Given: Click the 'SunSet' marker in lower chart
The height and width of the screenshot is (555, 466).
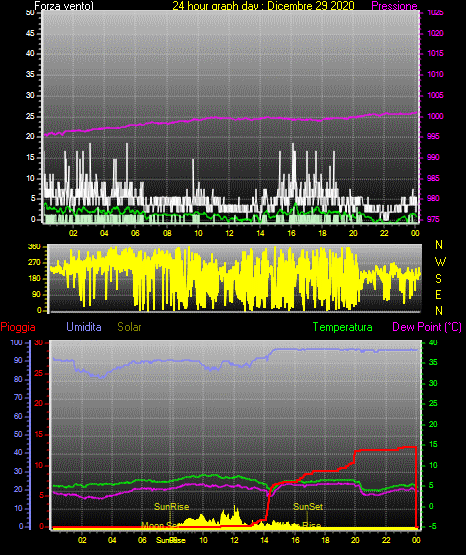Looking at the screenshot, I should tap(308, 507).
